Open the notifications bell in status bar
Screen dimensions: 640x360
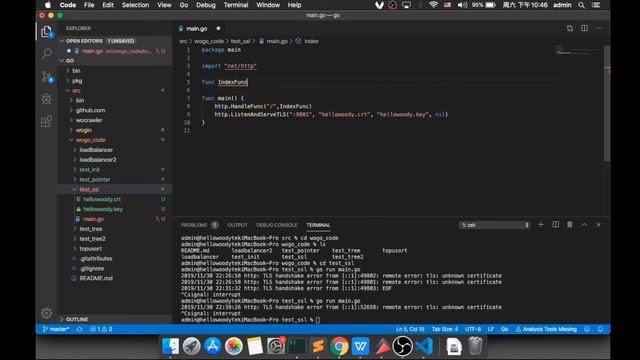point(600,329)
